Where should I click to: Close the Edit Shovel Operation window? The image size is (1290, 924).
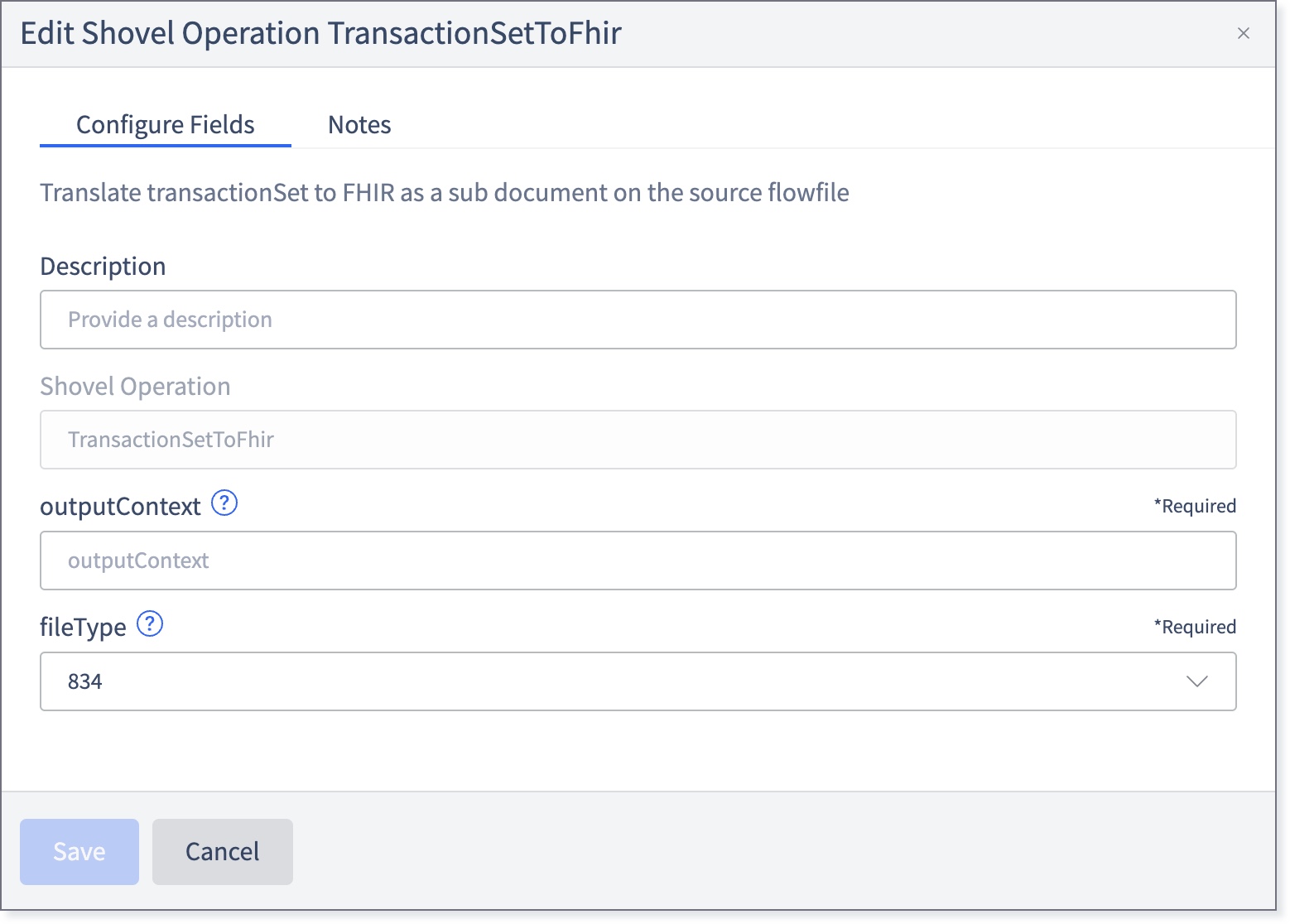click(1244, 34)
